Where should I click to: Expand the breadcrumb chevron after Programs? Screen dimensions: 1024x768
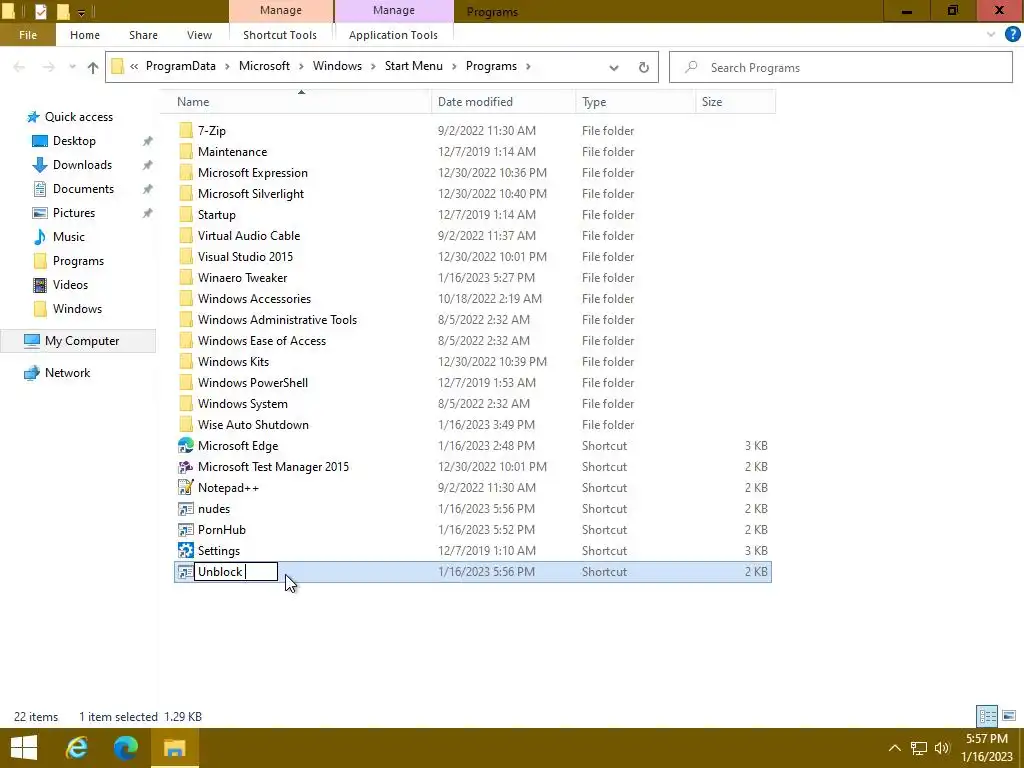click(528, 67)
